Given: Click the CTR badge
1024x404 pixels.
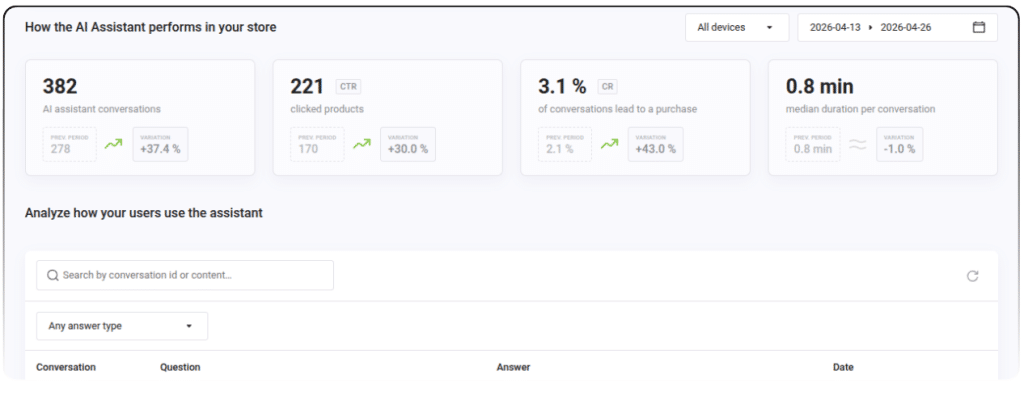Looking at the screenshot, I should point(348,86).
